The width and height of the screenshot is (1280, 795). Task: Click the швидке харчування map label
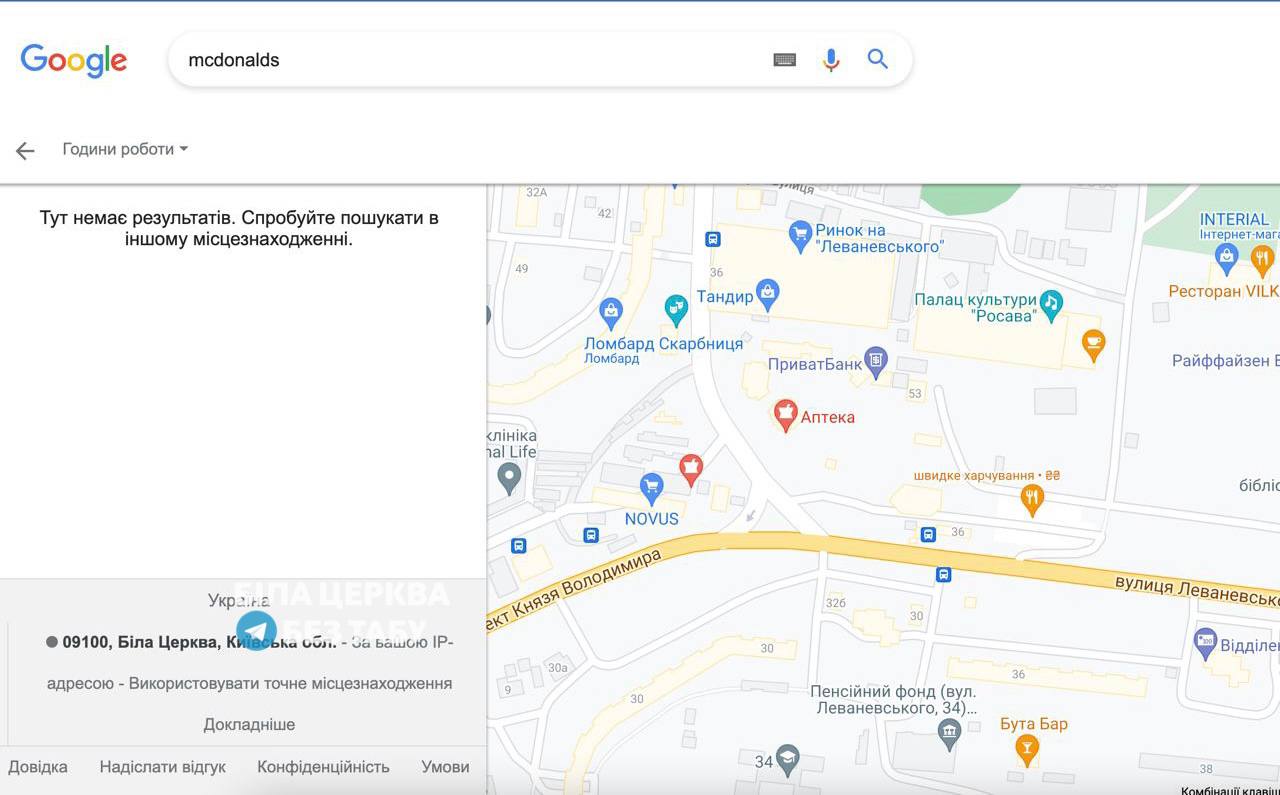(987, 475)
